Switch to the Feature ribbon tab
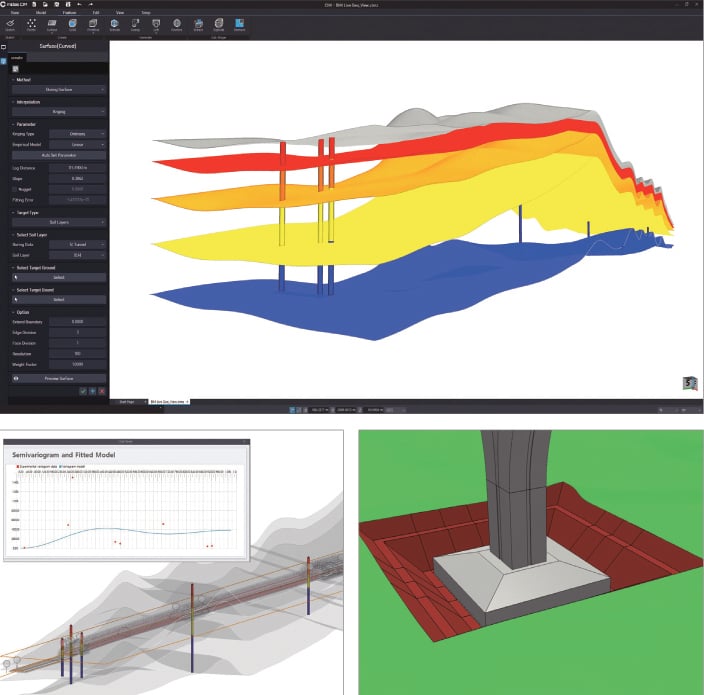Screen dimensions: 704x695 (x=69, y=13)
